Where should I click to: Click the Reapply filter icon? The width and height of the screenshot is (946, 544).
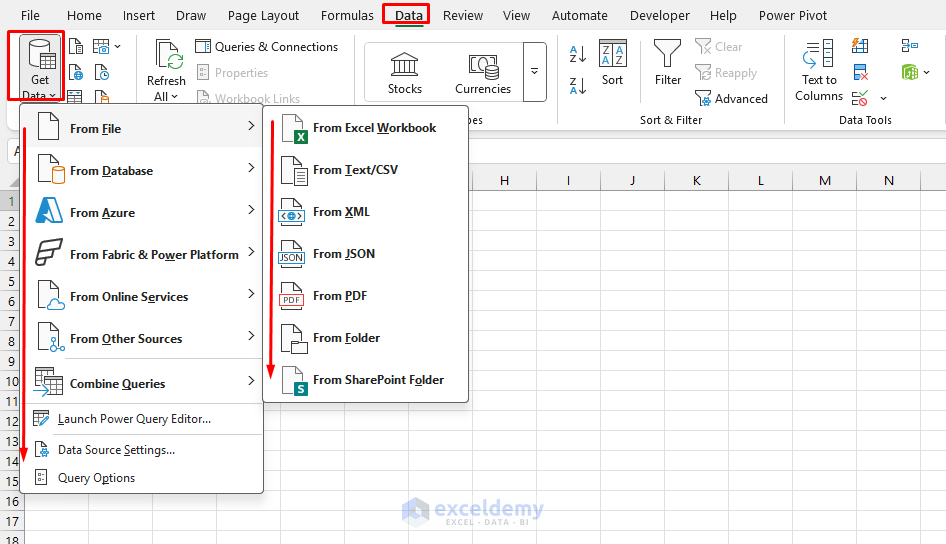703,72
